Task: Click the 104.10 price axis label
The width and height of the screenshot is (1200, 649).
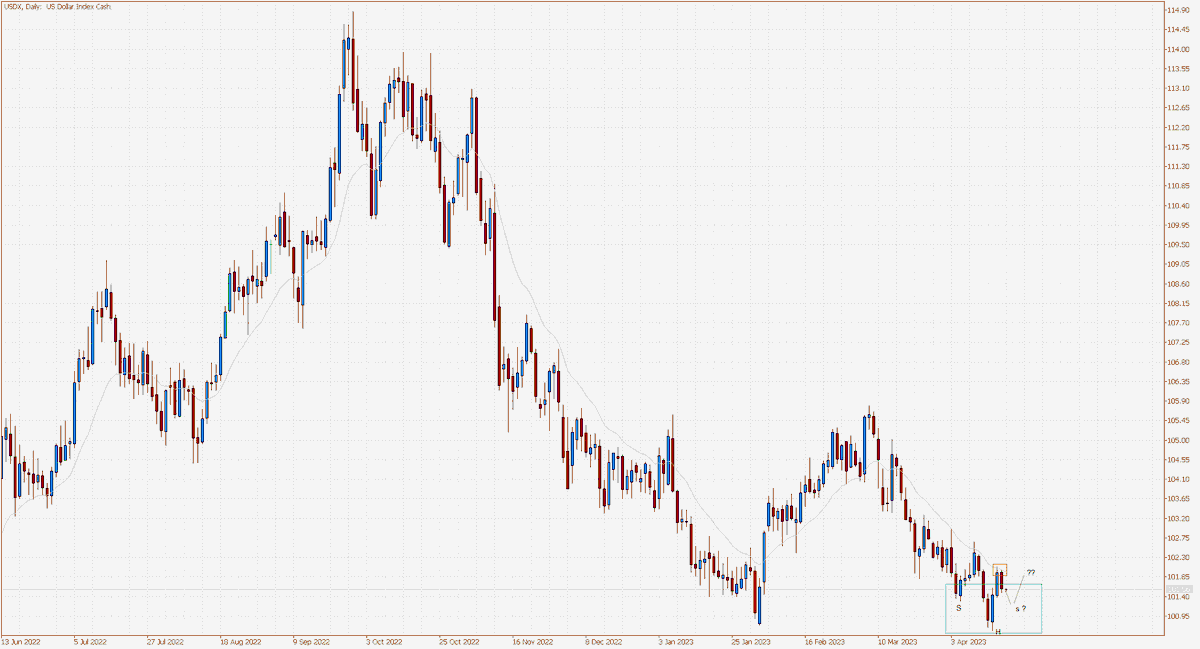Action: (x=1177, y=479)
